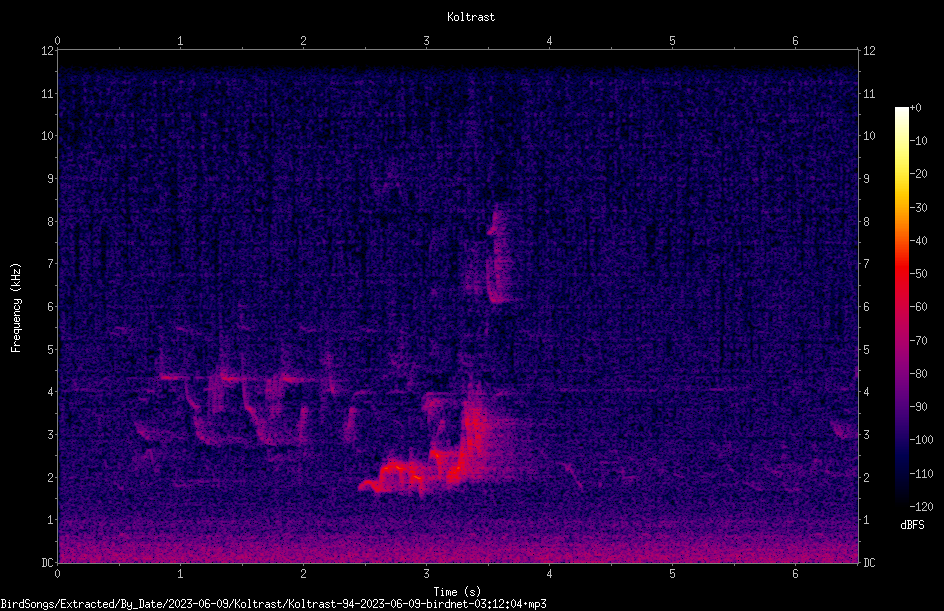Click the high-pitched call between 6 and 8 kHz
This screenshot has height=611, width=944.
click(x=499, y=256)
